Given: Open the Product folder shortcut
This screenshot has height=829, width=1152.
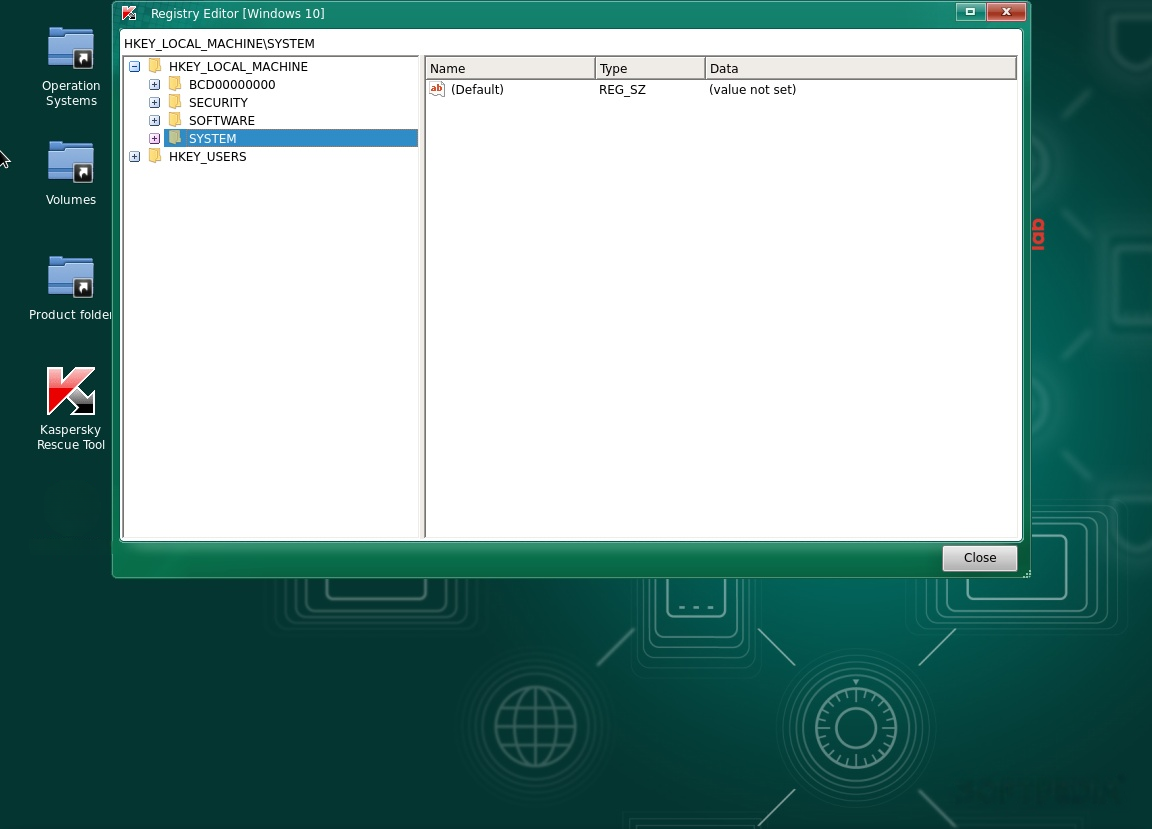Looking at the screenshot, I should 71,288.
